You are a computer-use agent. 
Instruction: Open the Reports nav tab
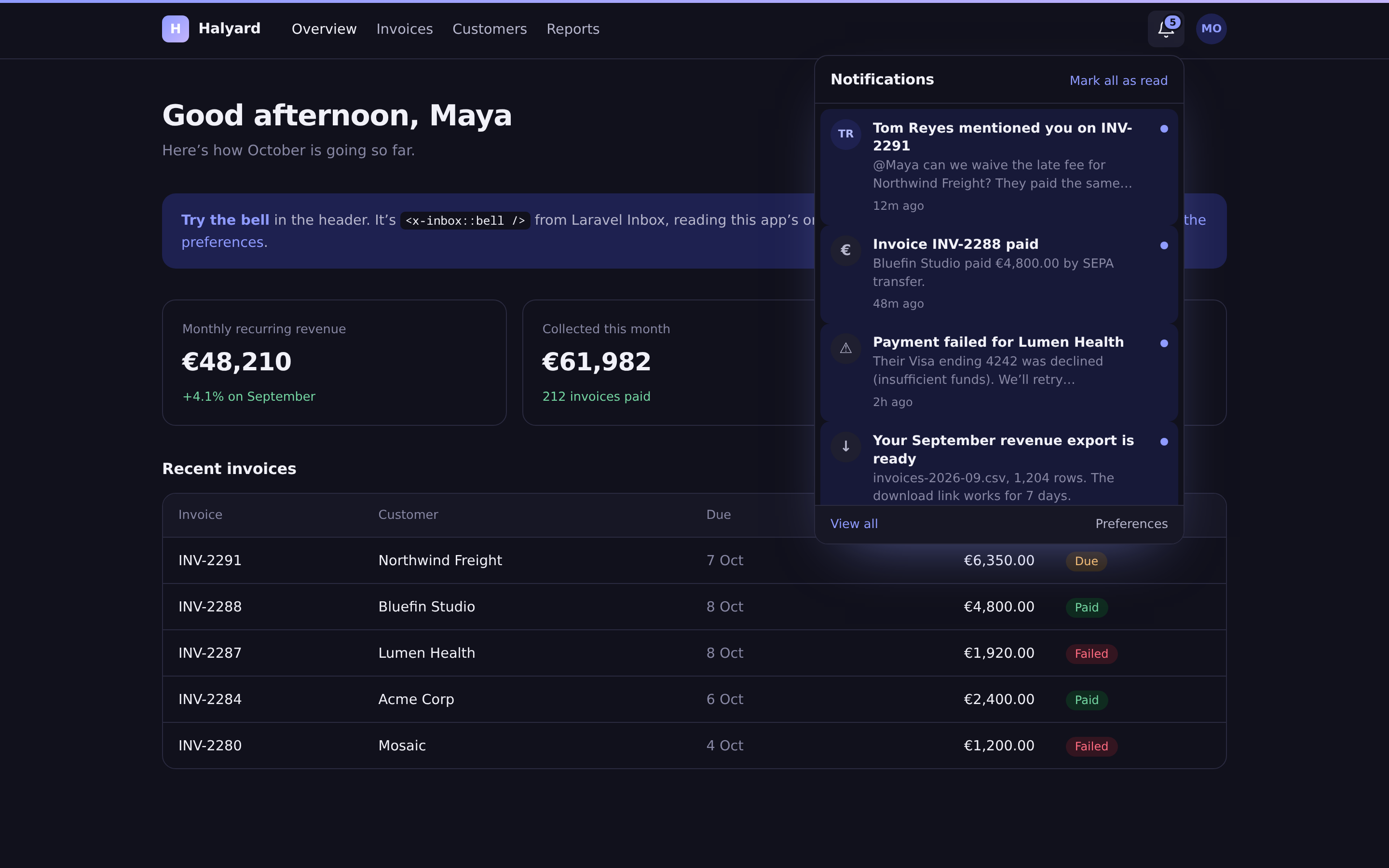[573, 29]
